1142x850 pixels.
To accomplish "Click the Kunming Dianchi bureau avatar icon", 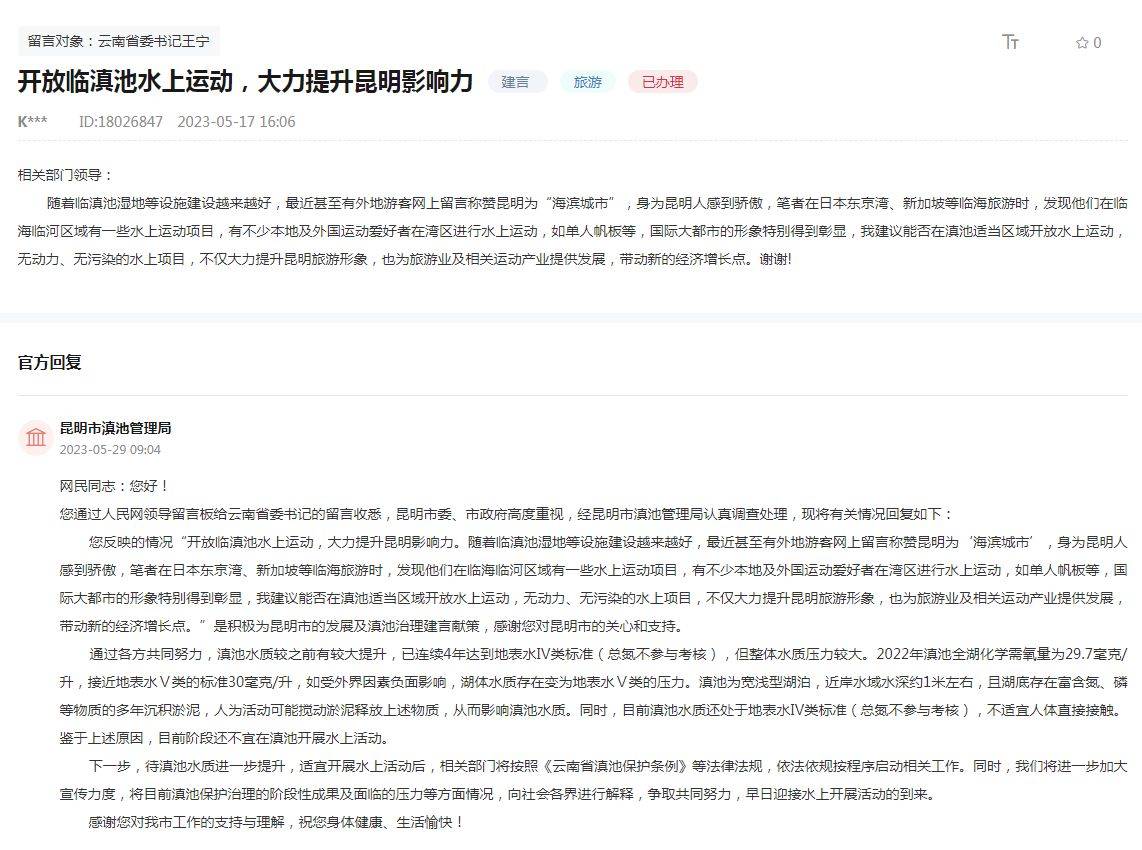I will 36,438.
